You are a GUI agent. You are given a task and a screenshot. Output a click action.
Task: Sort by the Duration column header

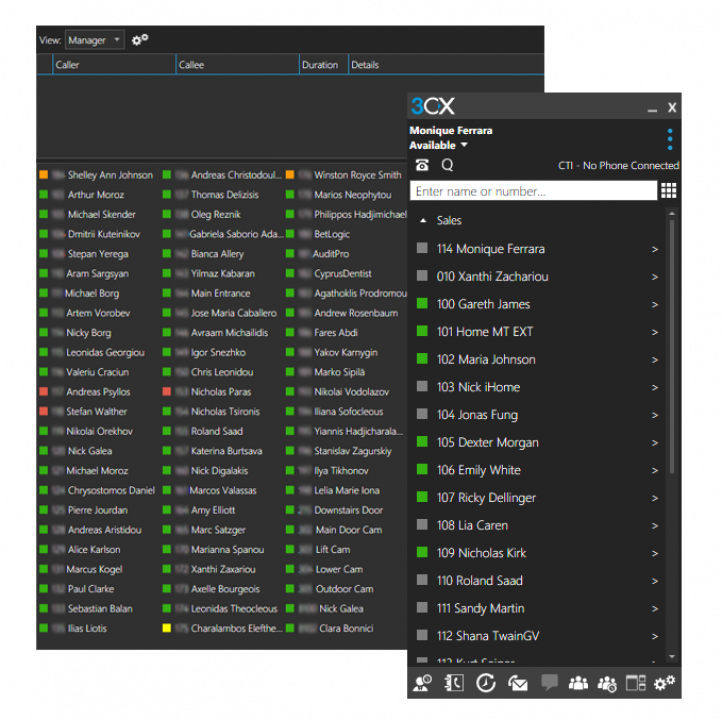pyautogui.click(x=320, y=65)
